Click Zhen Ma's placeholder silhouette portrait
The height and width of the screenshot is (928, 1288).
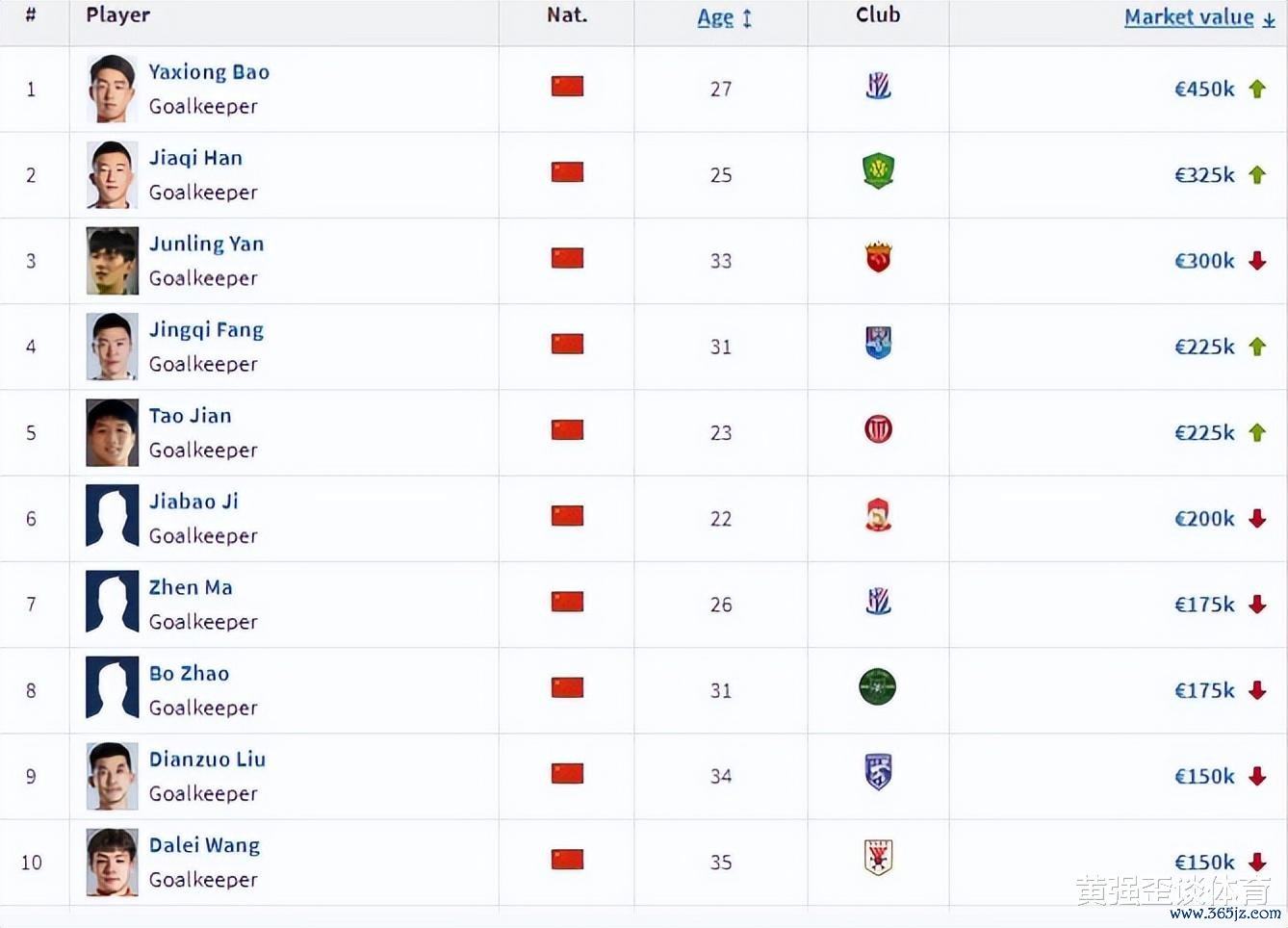coord(113,603)
